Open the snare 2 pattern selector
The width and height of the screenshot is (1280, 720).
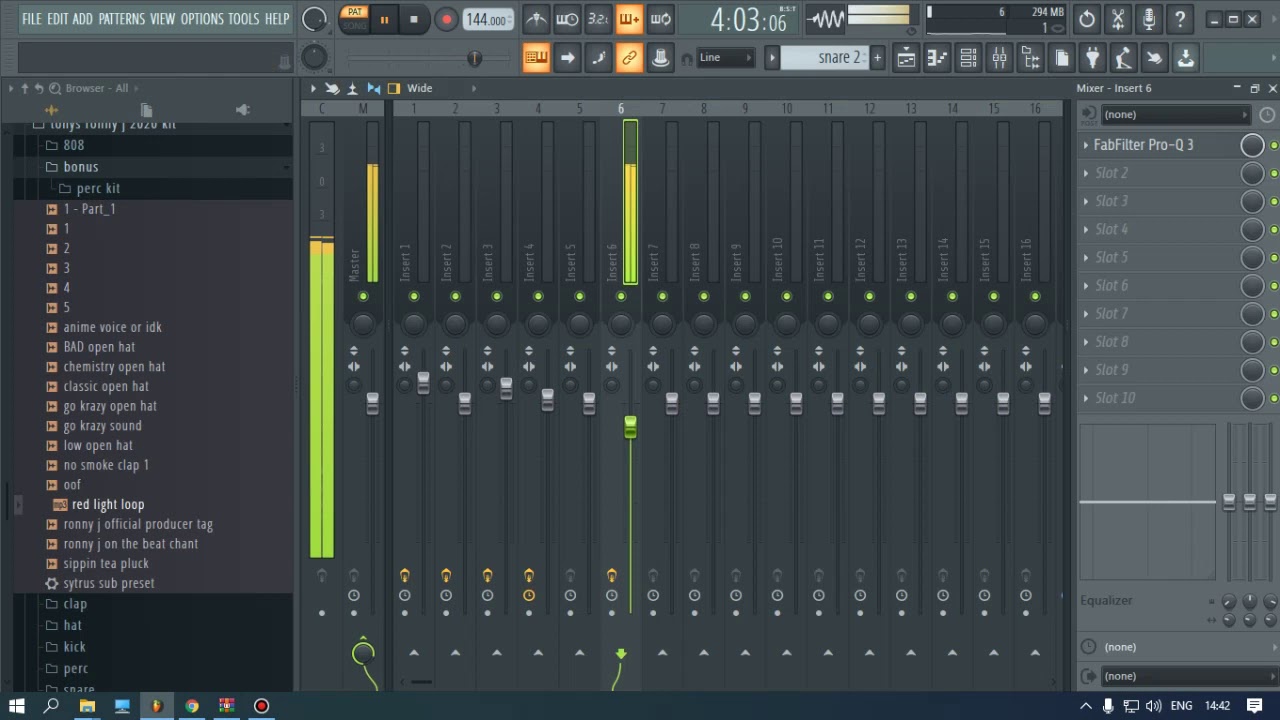tap(825, 58)
